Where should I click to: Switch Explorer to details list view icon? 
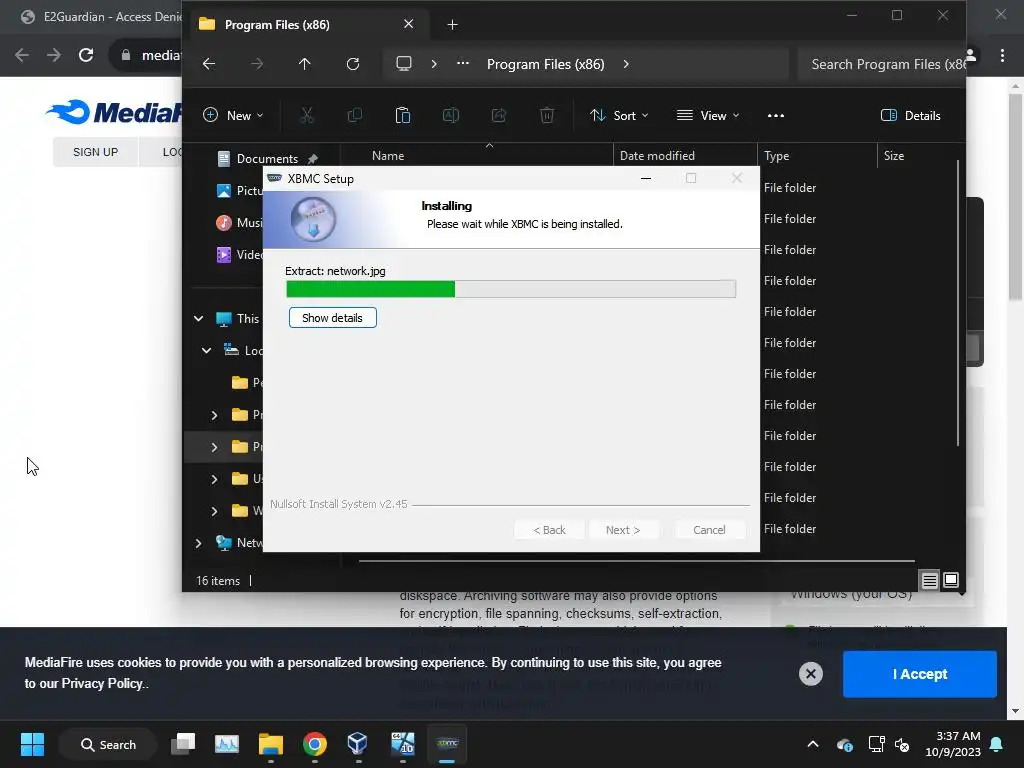pos(929,580)
